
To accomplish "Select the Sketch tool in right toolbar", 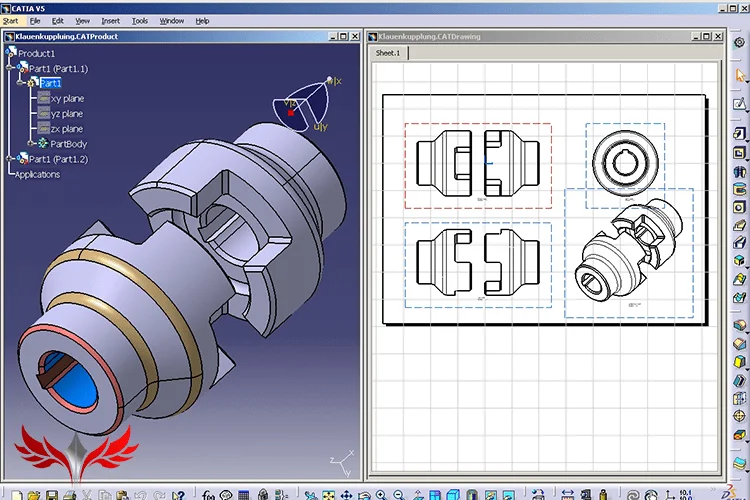I will [739, 103].
